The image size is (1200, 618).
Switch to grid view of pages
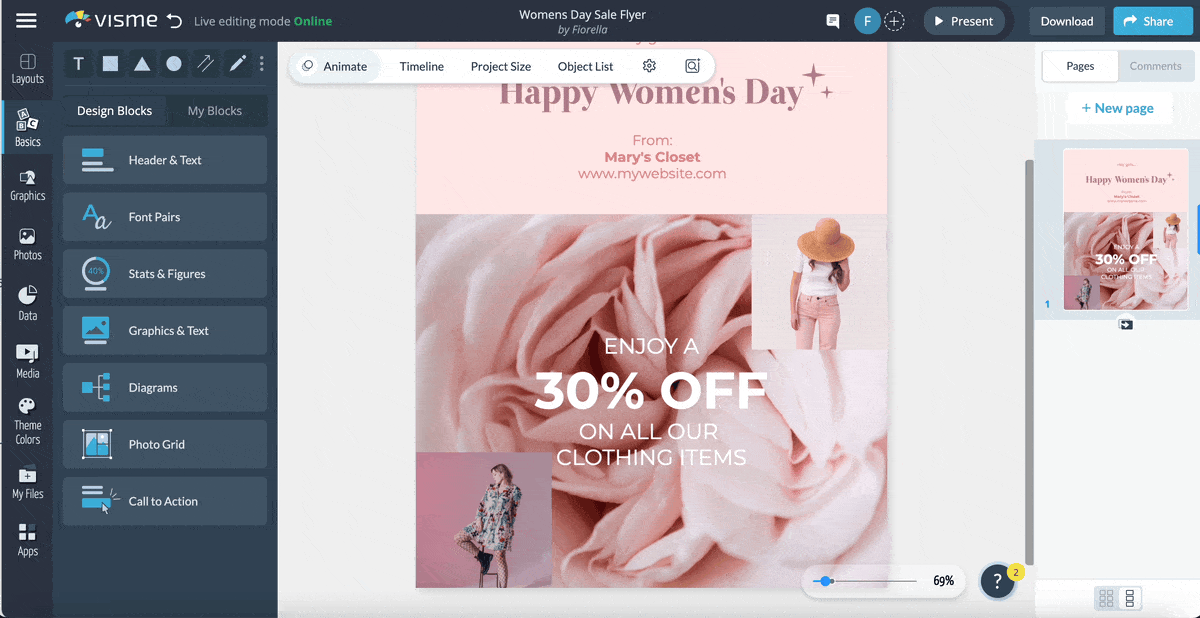1106,598
